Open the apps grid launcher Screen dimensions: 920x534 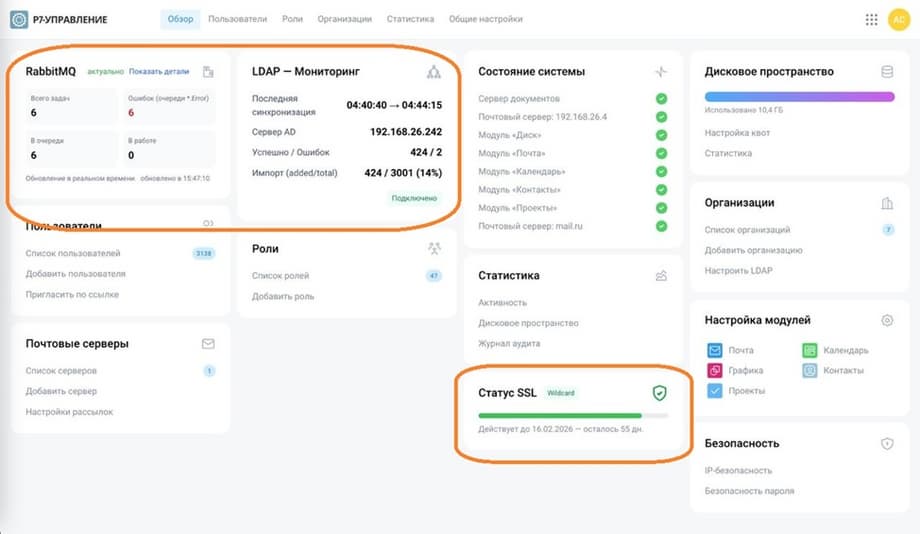(x=871, y=19)
